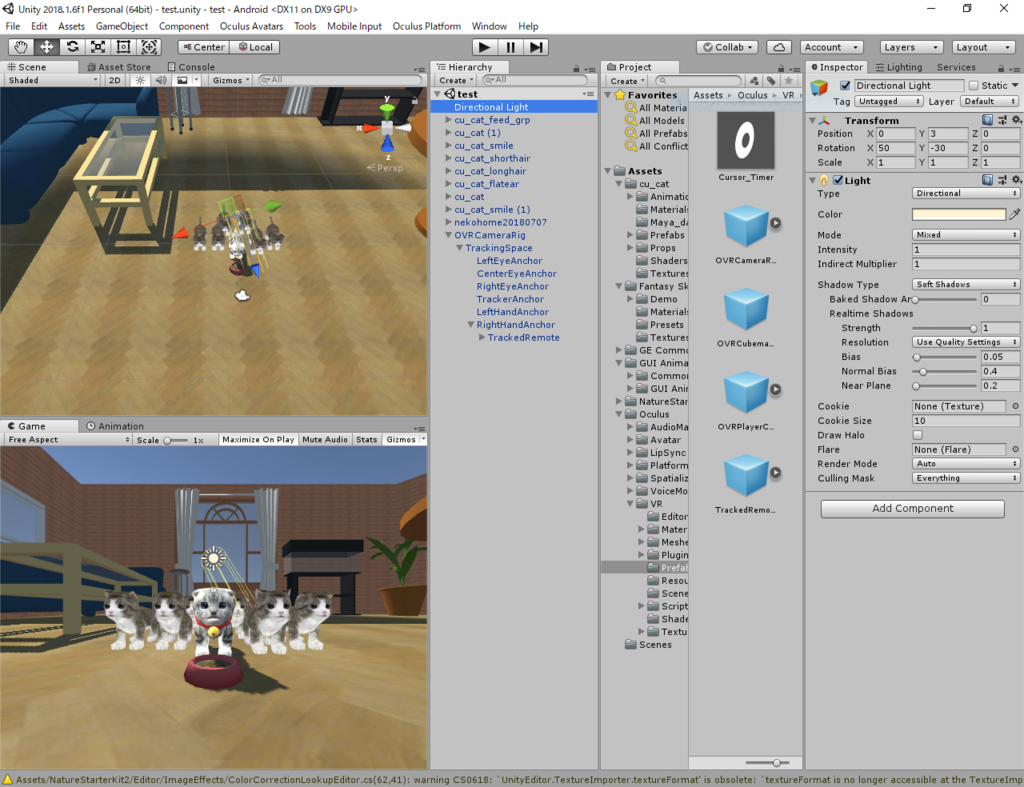The image size is (1024, 787).
Task: Search by type in Project panel
Action: (x=754, y=81)
